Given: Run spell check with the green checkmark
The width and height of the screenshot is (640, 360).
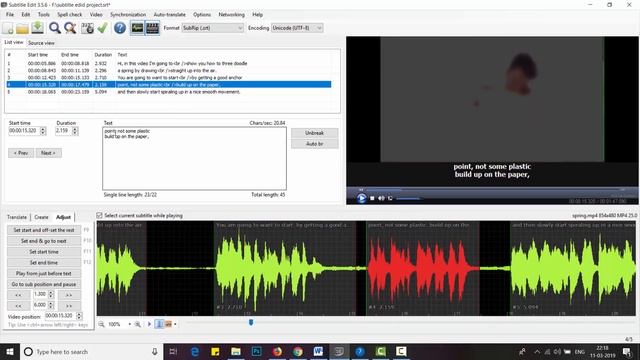Looking at the screenshot, I should point(102,28).
